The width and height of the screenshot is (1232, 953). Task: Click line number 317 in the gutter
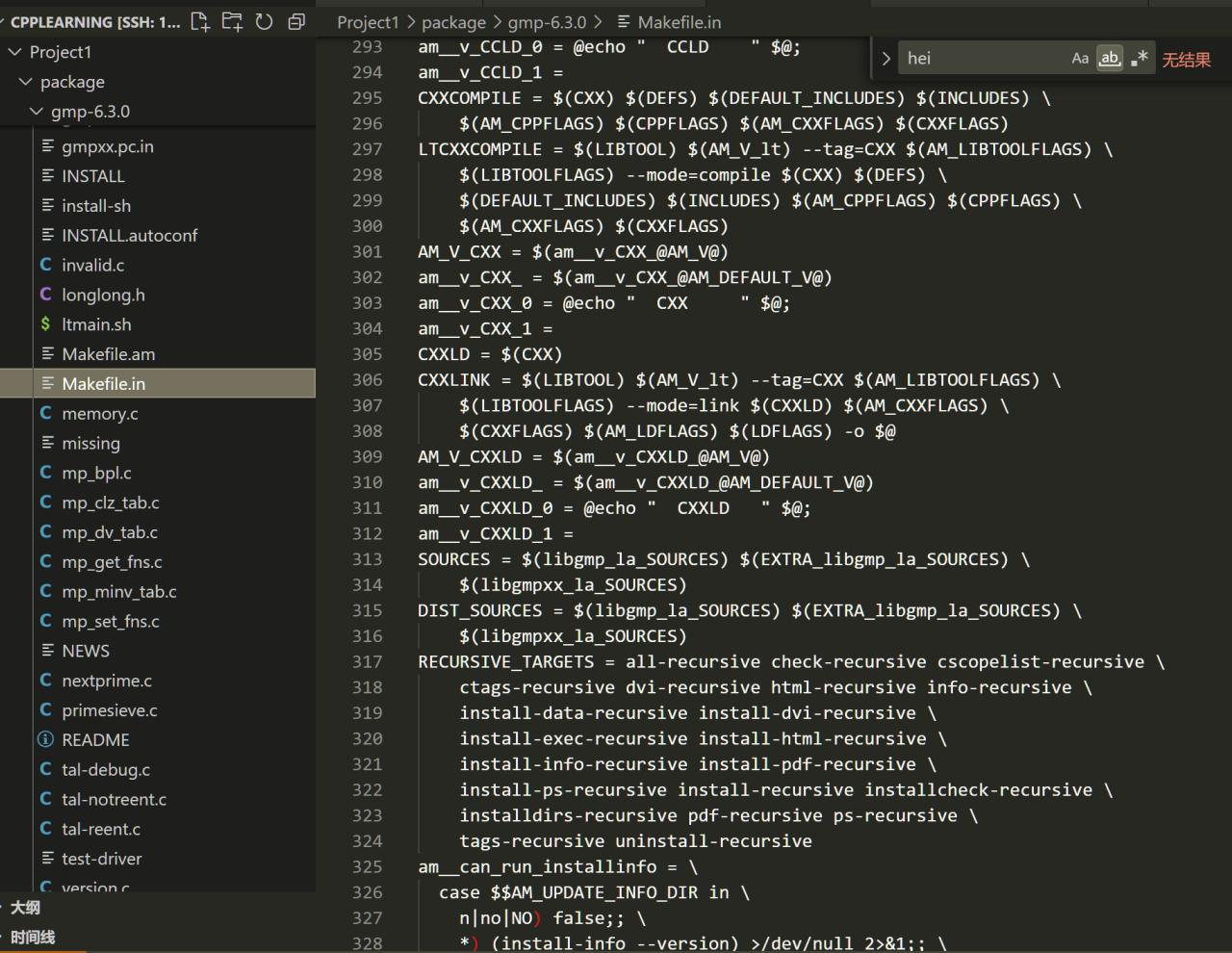[367, 661]
